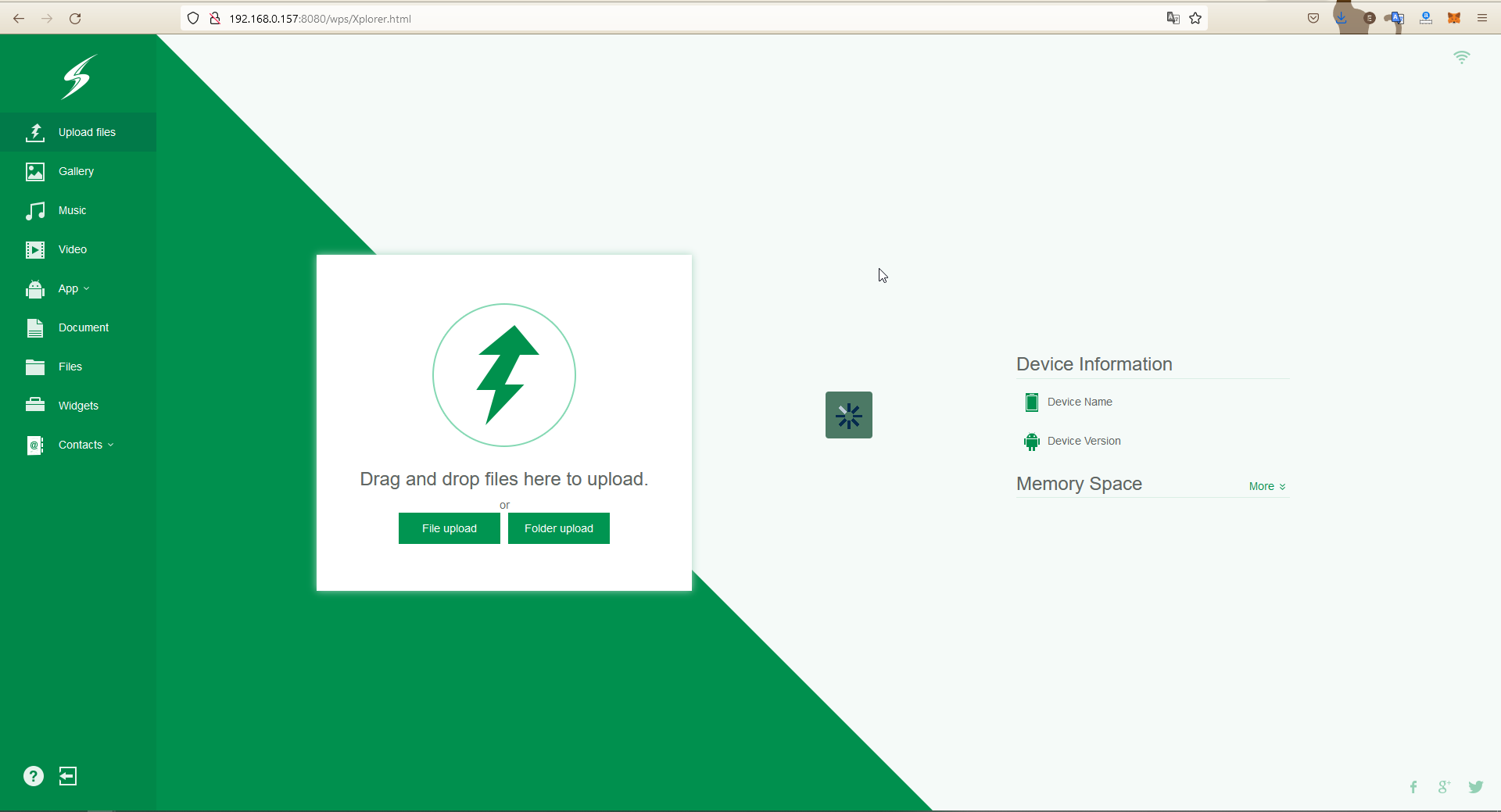Expand the Contacts menu chevron
Screen dimensions: 1501x812
coord(111,445)
